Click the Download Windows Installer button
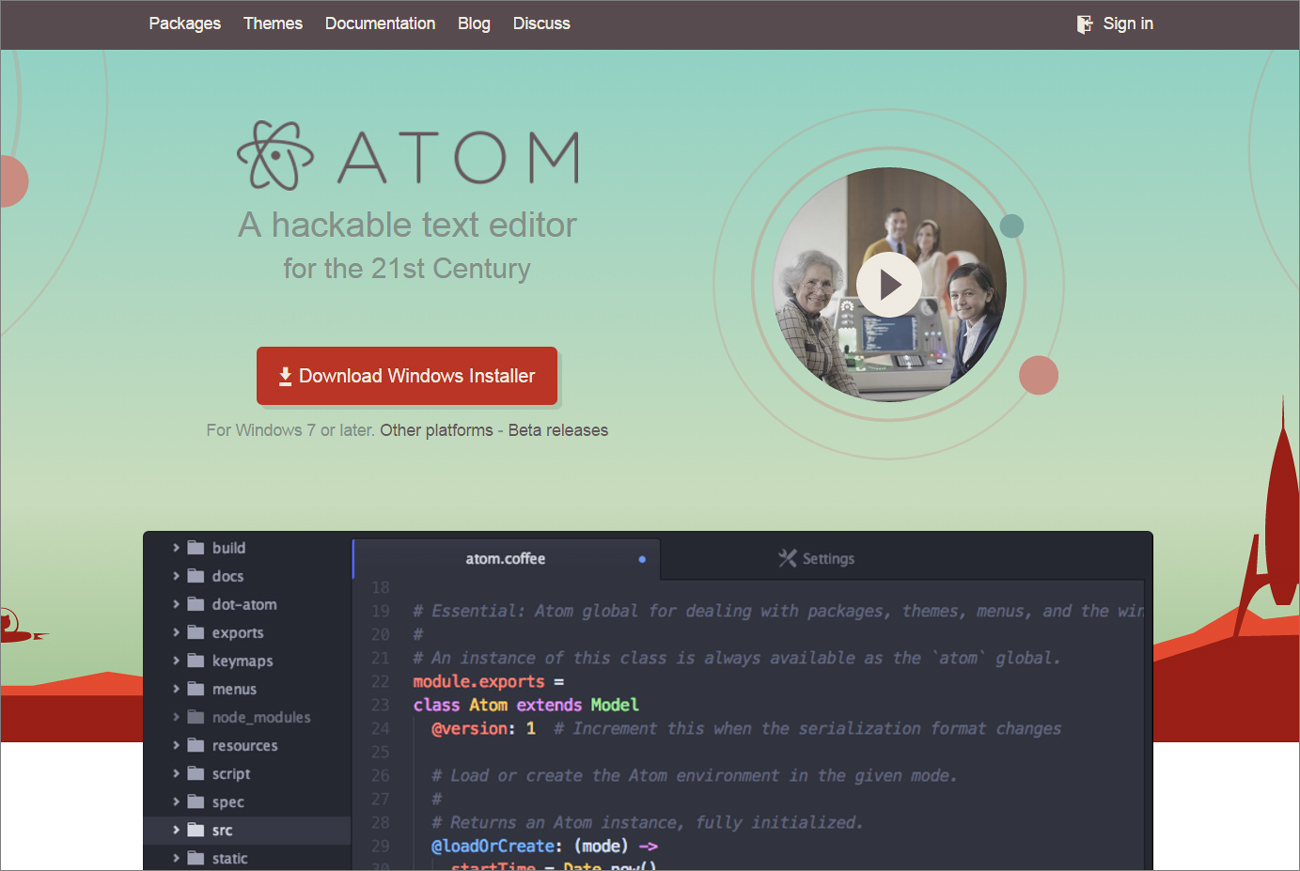 click(407, 376)
